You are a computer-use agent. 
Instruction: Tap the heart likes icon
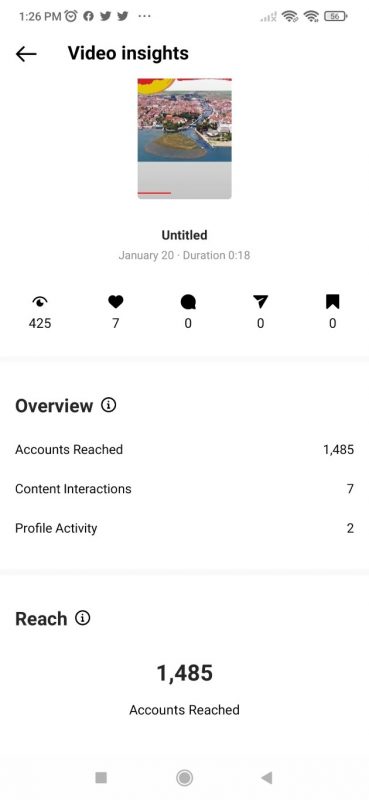pos(116,302)
